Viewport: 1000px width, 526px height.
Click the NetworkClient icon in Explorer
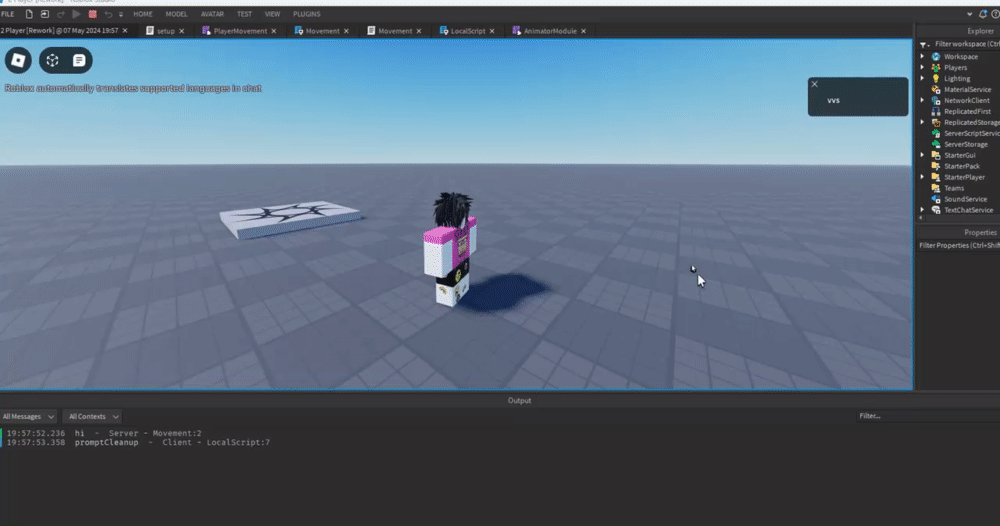[936, 100]
